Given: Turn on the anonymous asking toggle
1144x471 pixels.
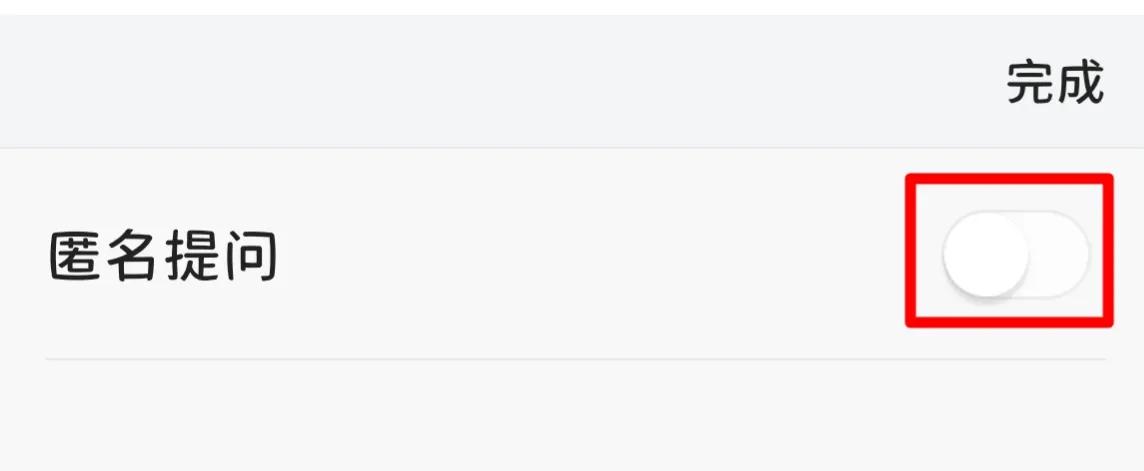Looking at the screenshot, I should (x=1014, y=252).
